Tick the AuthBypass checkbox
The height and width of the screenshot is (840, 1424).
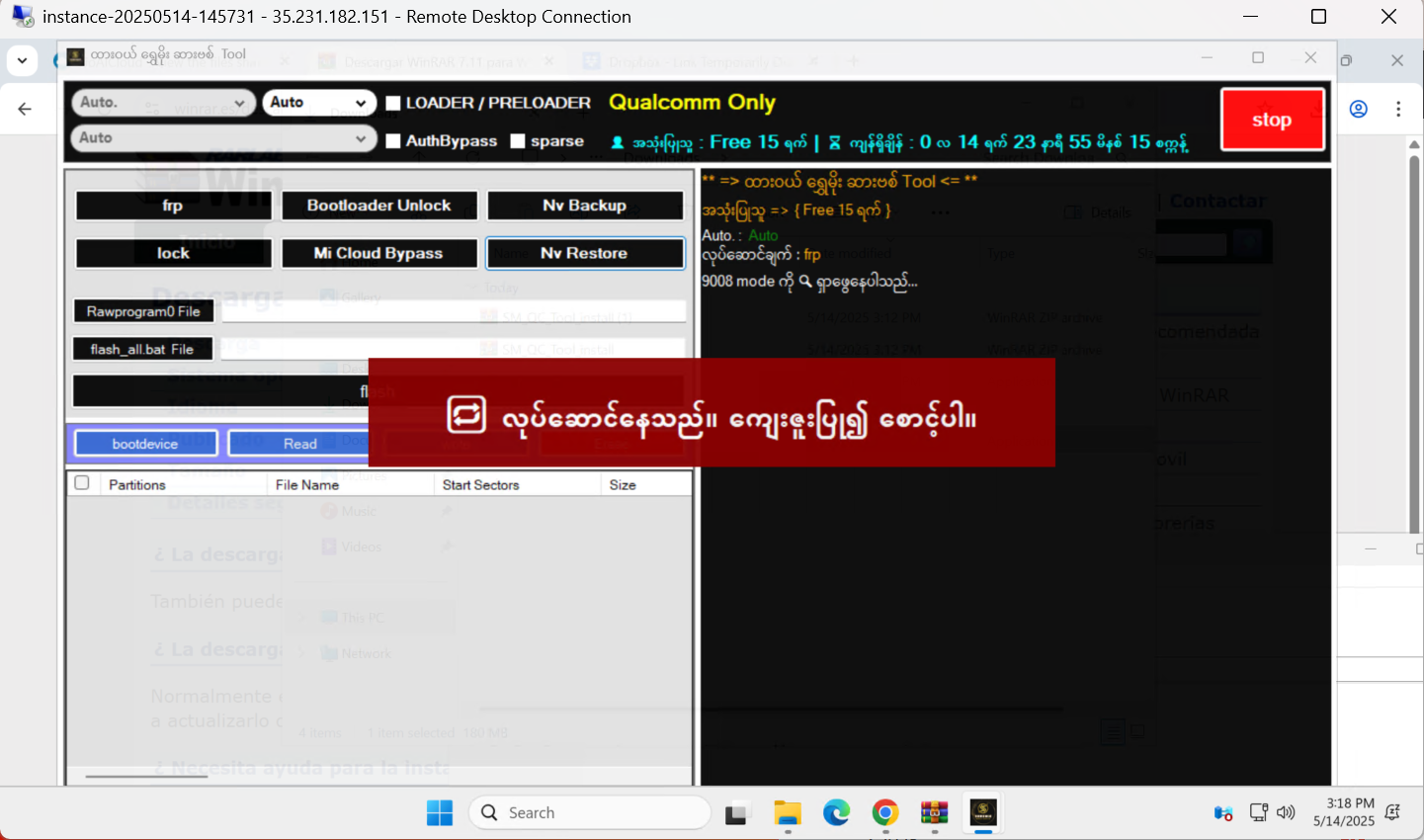[x=392, y=141]
